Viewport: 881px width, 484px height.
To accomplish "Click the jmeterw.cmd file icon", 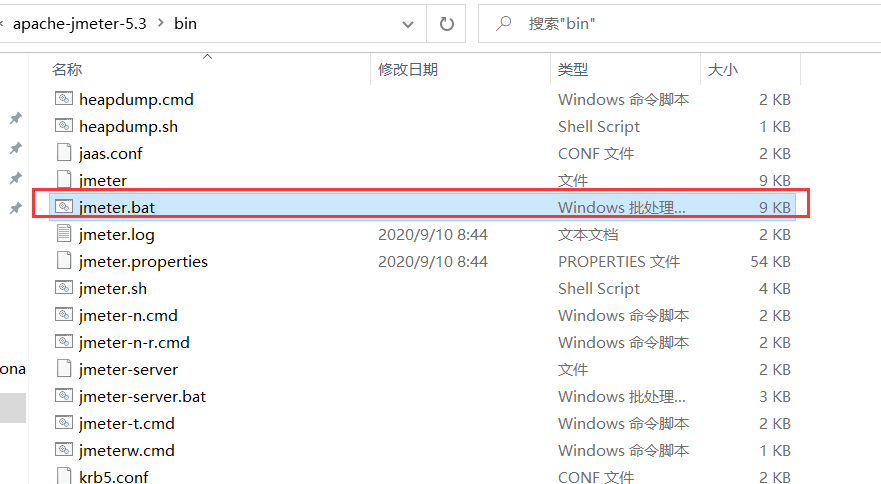I will point(64,450).
